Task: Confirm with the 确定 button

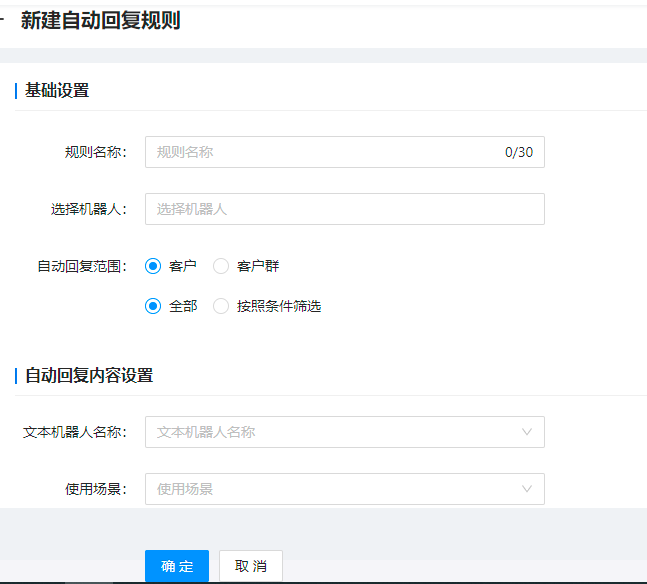Action: point(177,566)
